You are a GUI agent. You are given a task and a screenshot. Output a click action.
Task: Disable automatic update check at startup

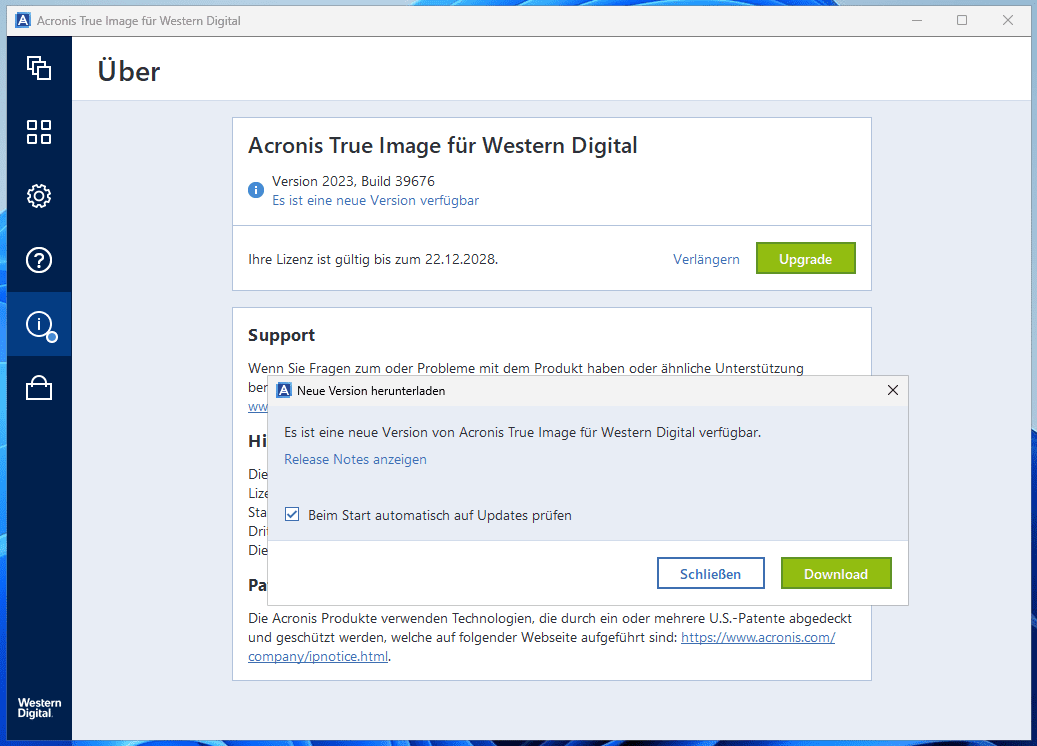click(x=292, y=515)
